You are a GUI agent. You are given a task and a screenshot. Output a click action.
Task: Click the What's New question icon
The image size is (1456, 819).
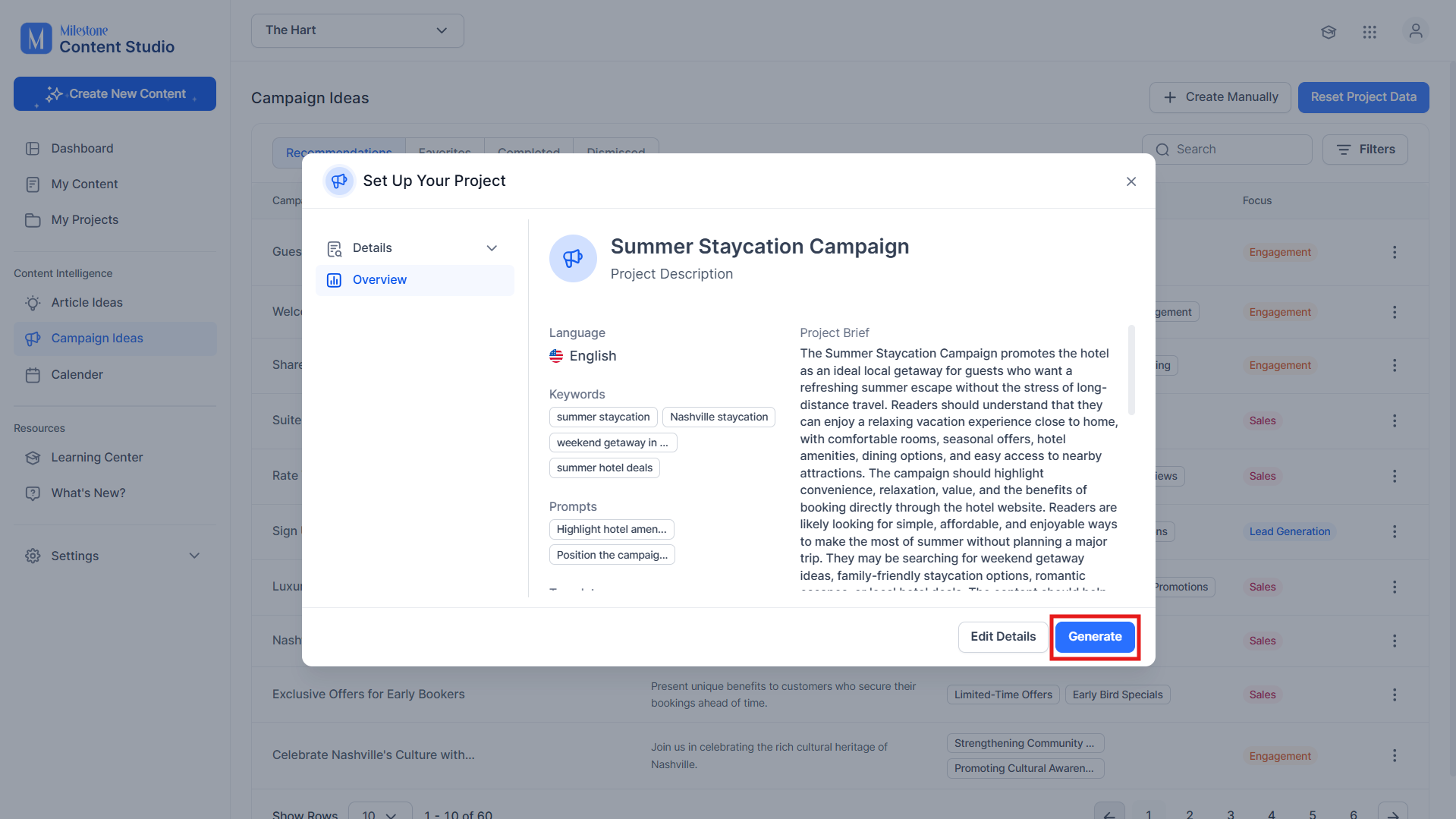33,493
